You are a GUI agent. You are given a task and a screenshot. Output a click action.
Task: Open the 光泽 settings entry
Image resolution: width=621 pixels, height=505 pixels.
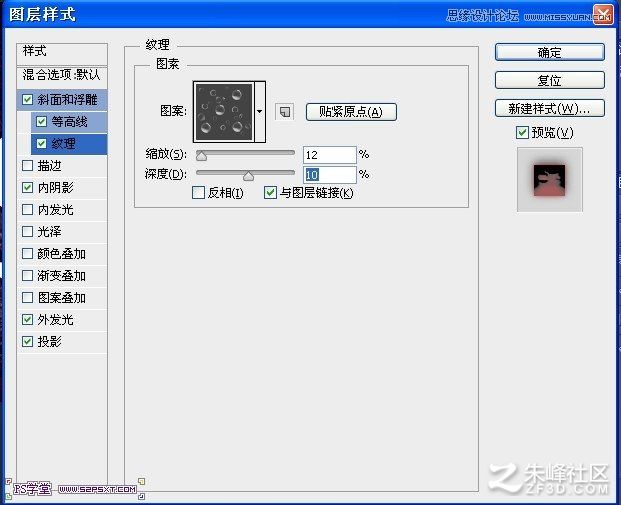50,231
